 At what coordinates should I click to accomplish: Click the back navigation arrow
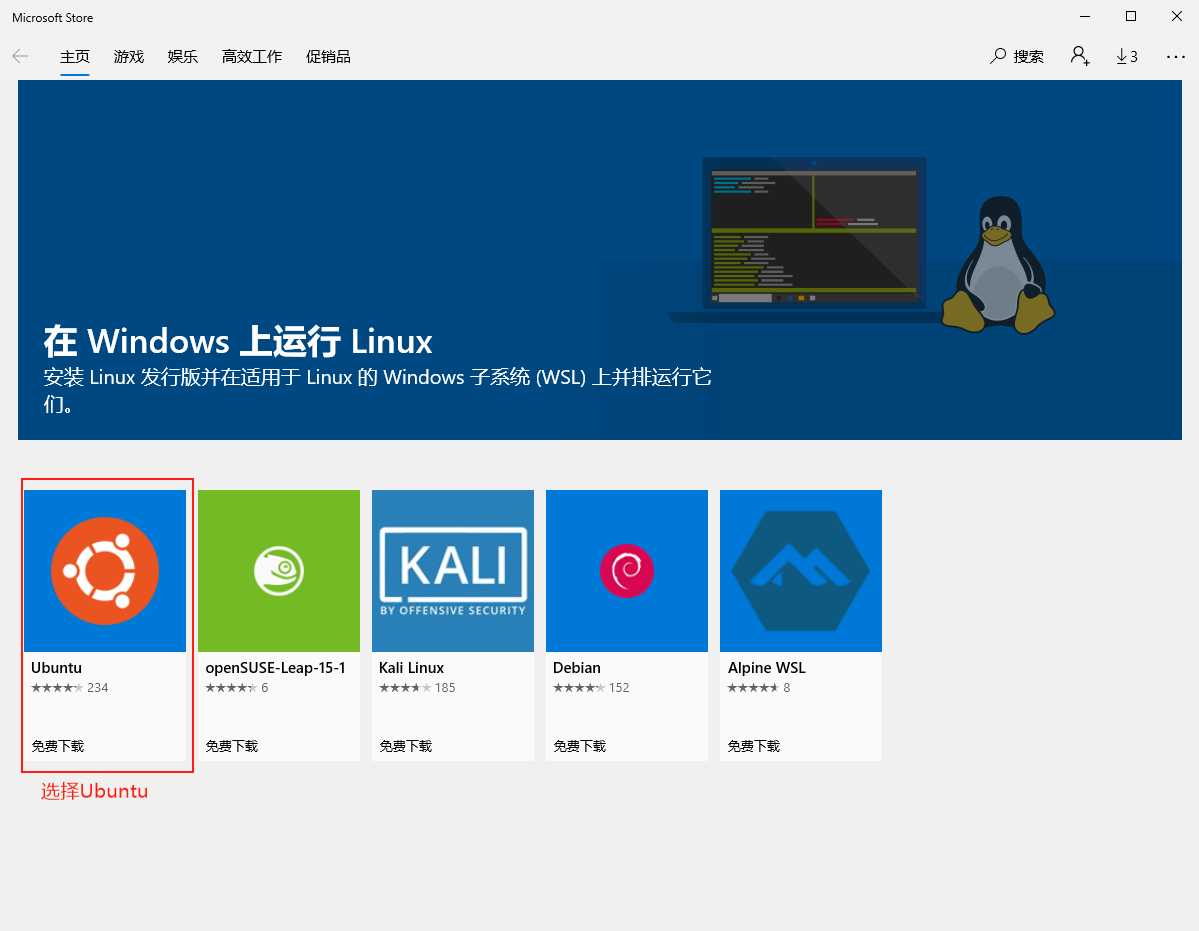click(x=20, y=56)
